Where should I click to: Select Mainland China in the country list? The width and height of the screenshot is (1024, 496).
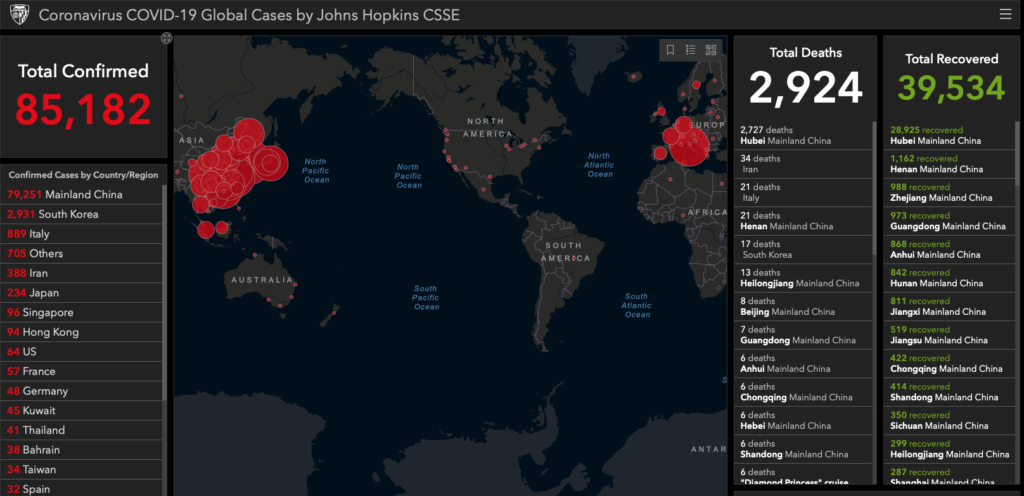click(65, 194)
